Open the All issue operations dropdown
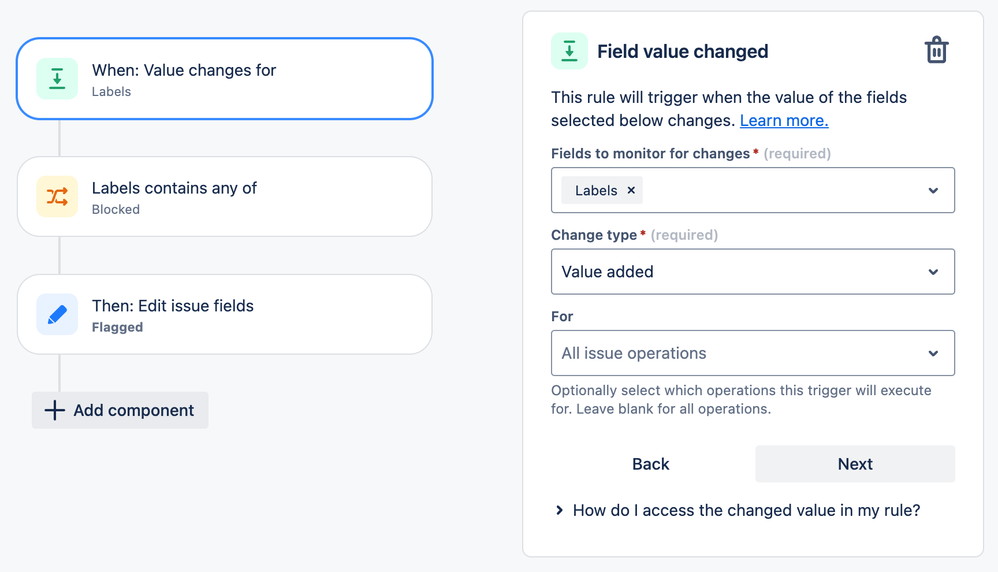Viewport: 998px width, 572px height. point(753,353)
